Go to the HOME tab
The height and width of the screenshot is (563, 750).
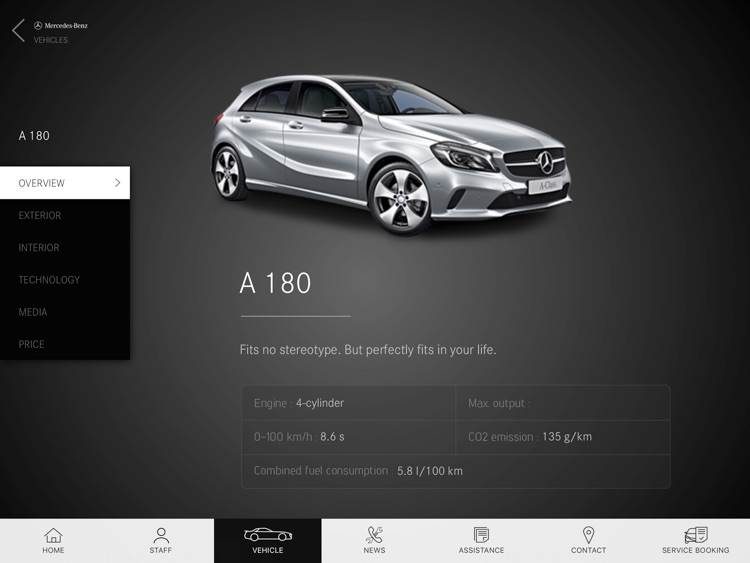coord(53,541)
